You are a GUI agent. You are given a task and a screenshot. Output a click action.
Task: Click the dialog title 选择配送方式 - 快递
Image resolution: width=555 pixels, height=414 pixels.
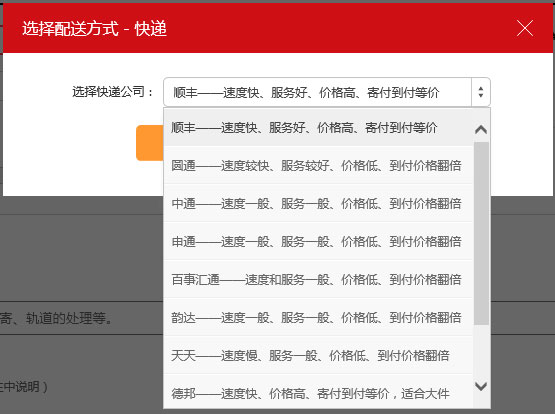coord(94,29)
